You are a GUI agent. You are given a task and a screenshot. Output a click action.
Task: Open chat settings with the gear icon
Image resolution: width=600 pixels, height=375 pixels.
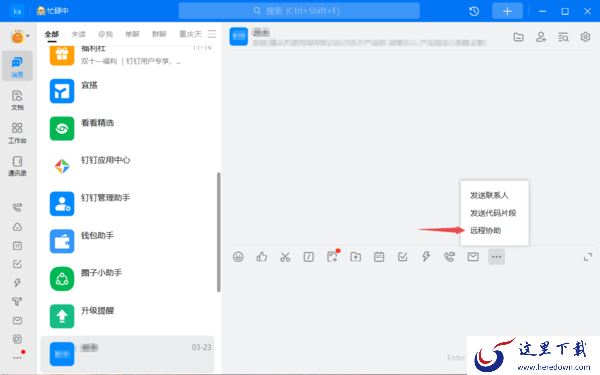[585, 37]
